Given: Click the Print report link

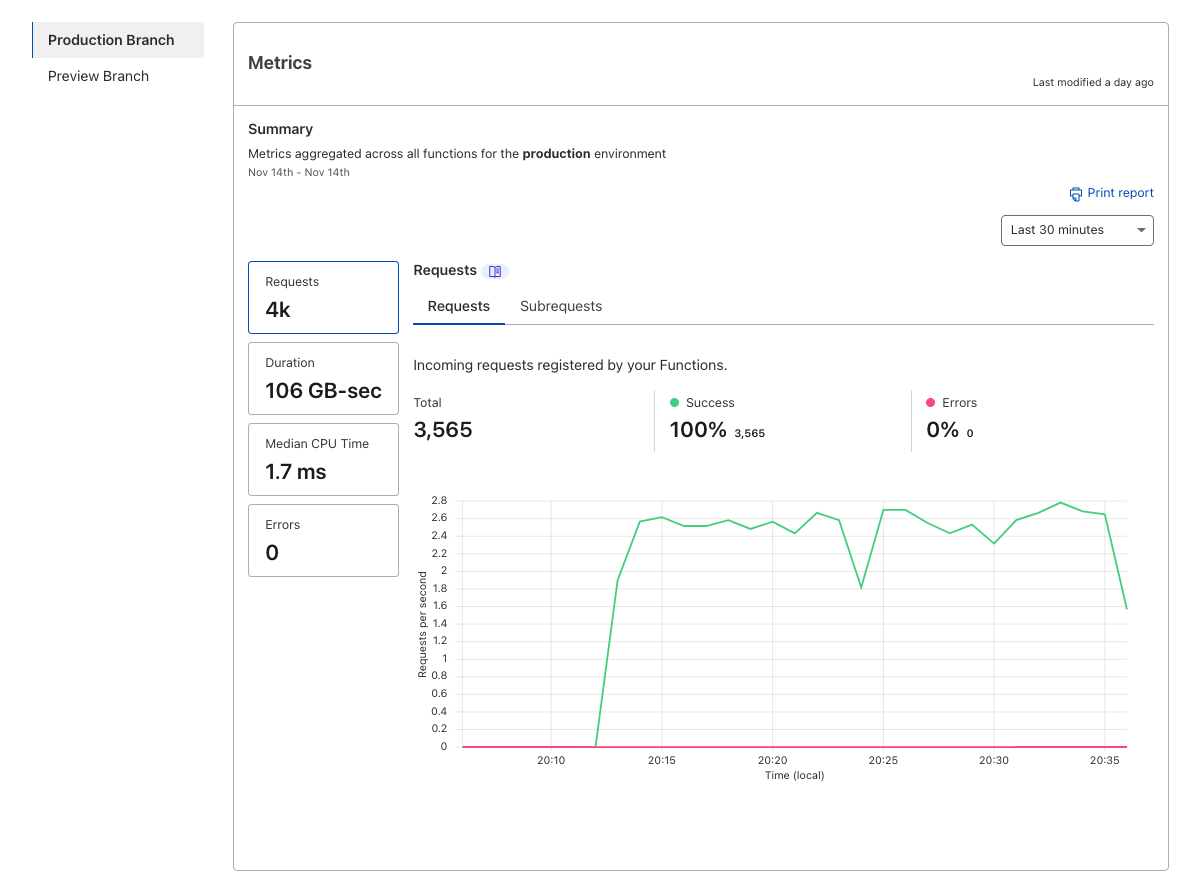Looking at the screenshot, I should [1120, 193].
